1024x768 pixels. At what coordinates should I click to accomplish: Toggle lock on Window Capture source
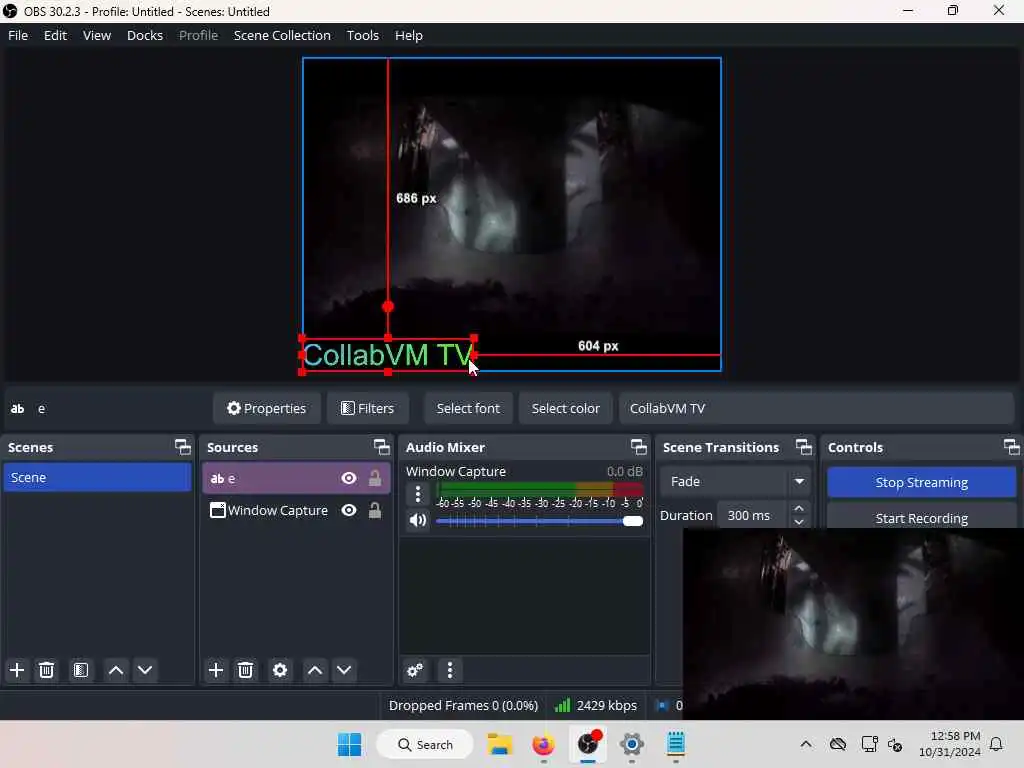pos(375,510)
